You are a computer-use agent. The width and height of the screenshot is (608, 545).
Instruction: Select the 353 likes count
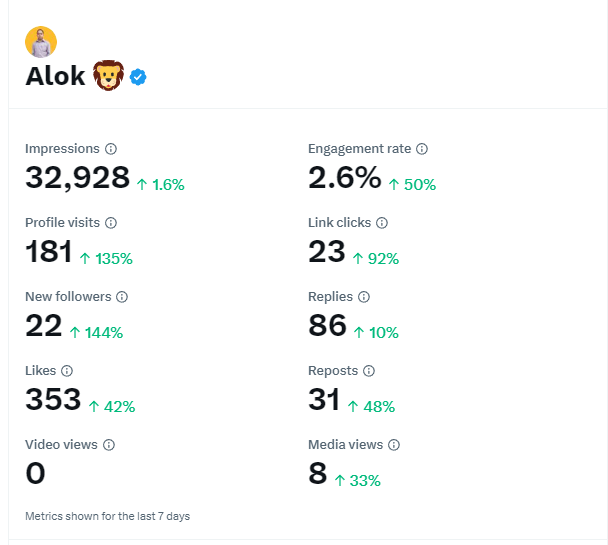[53, 399]
